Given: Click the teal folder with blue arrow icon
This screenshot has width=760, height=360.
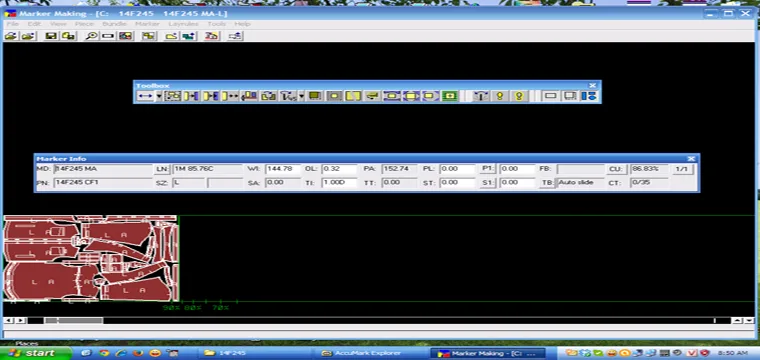Looking at the screenshot, I should point(189,36).
